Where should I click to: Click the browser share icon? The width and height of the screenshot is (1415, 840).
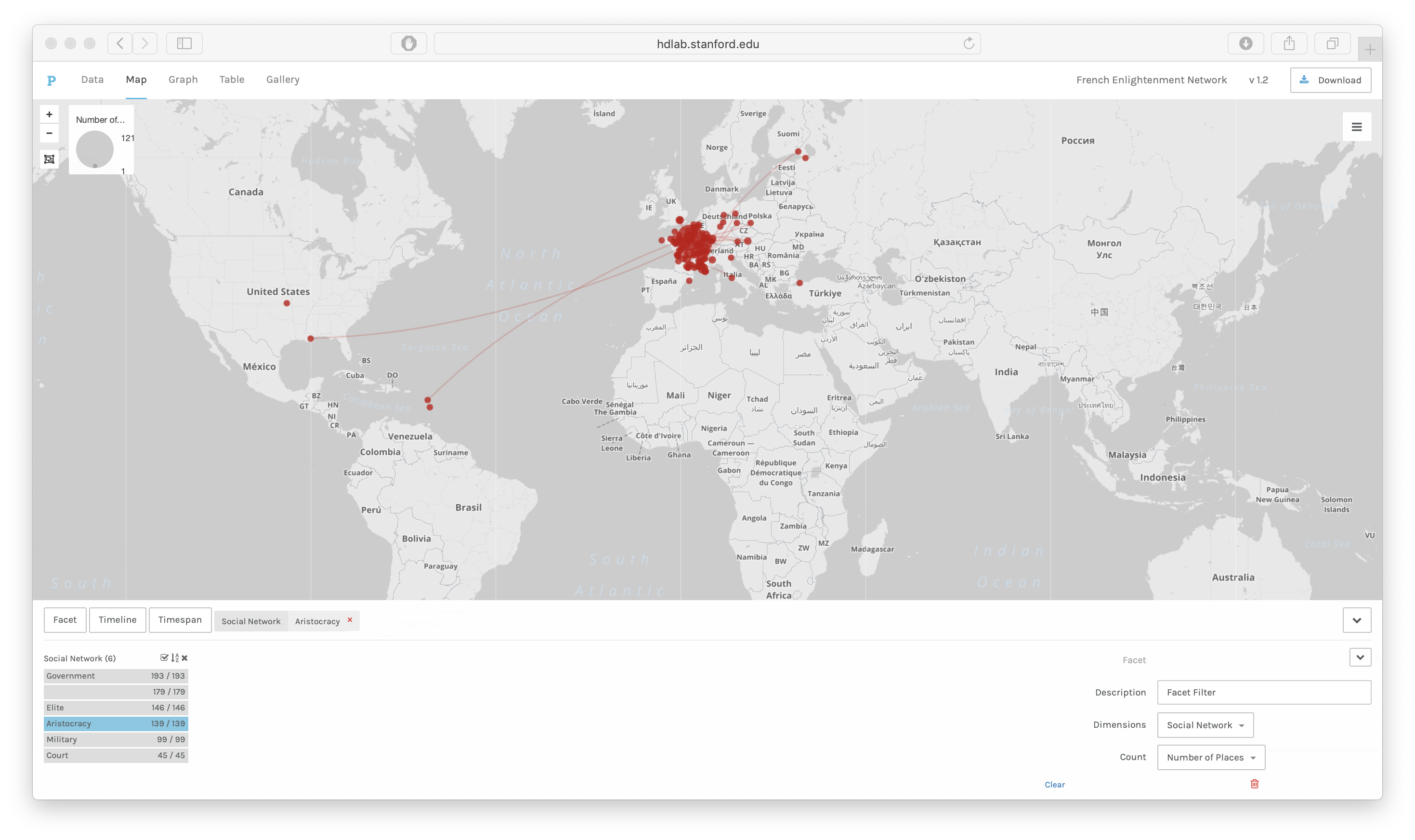click(1289, 43)
